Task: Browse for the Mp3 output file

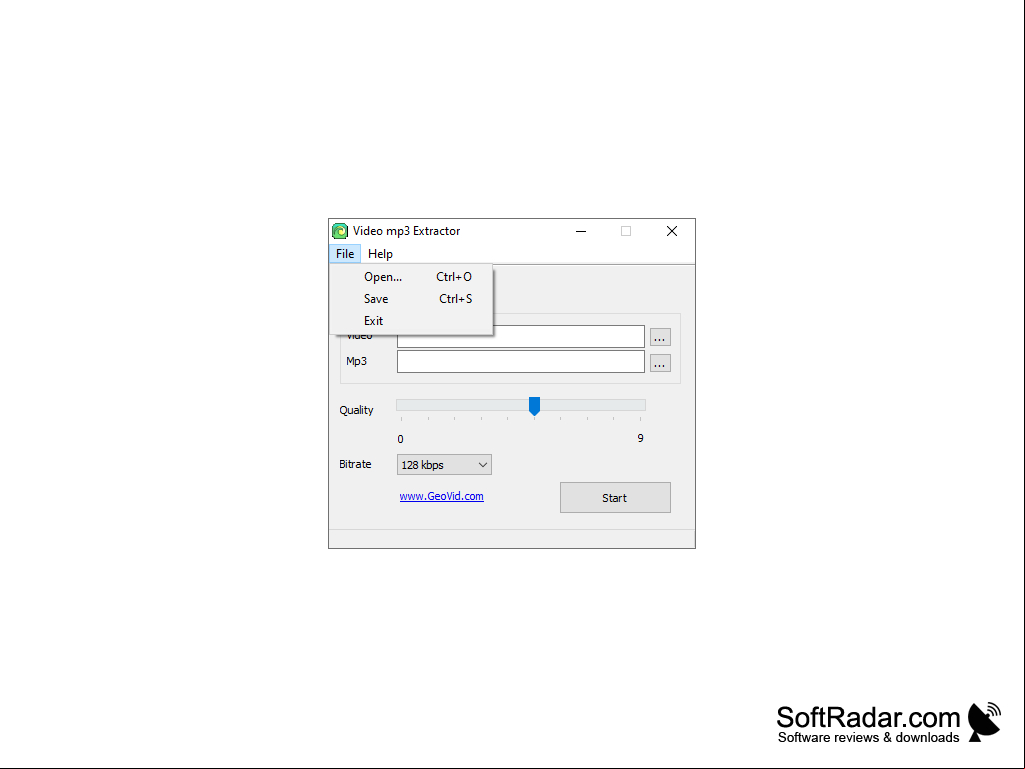Action: (660, 363)
